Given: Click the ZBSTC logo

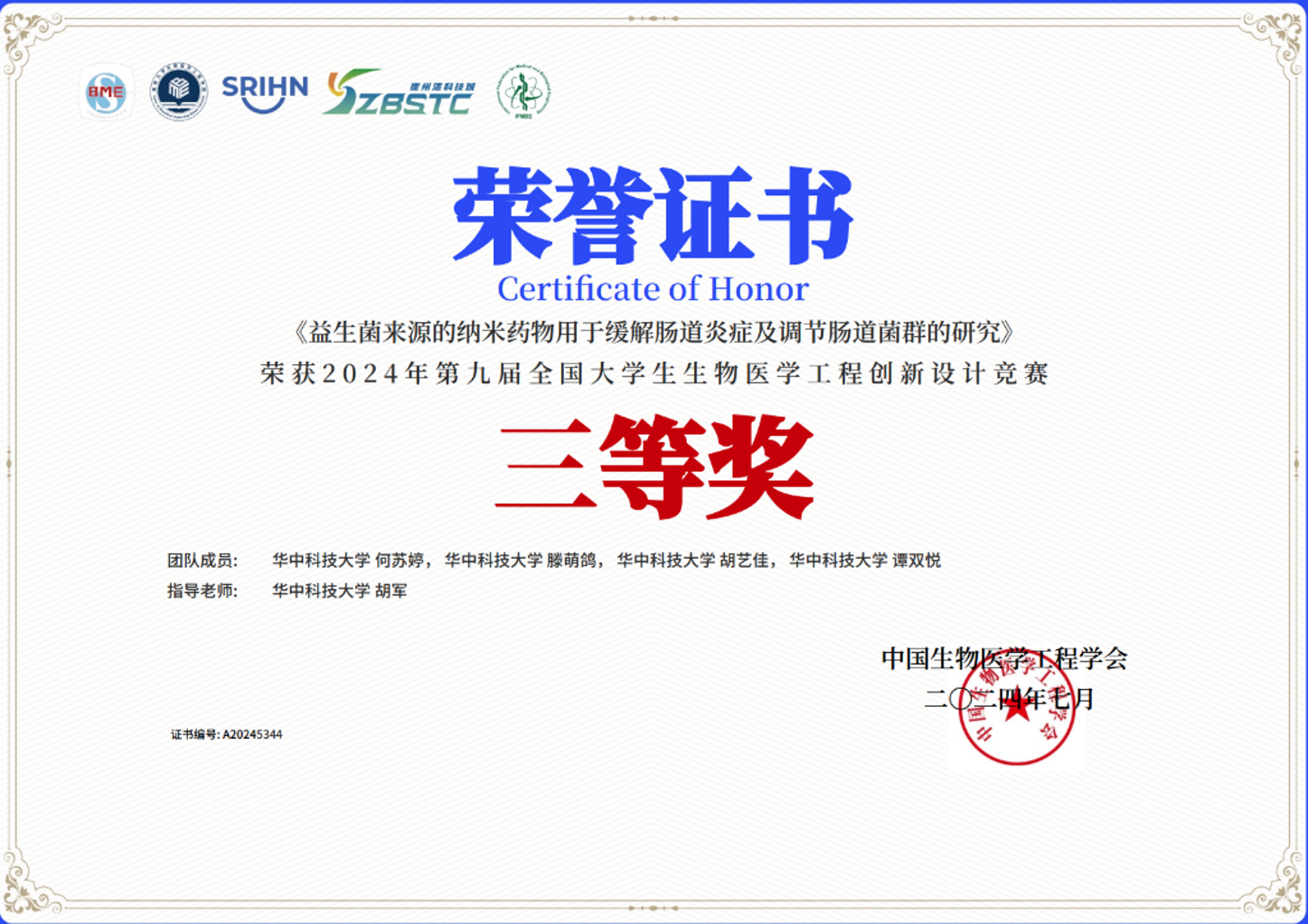Looking at the screenshot, I should 399,92.
